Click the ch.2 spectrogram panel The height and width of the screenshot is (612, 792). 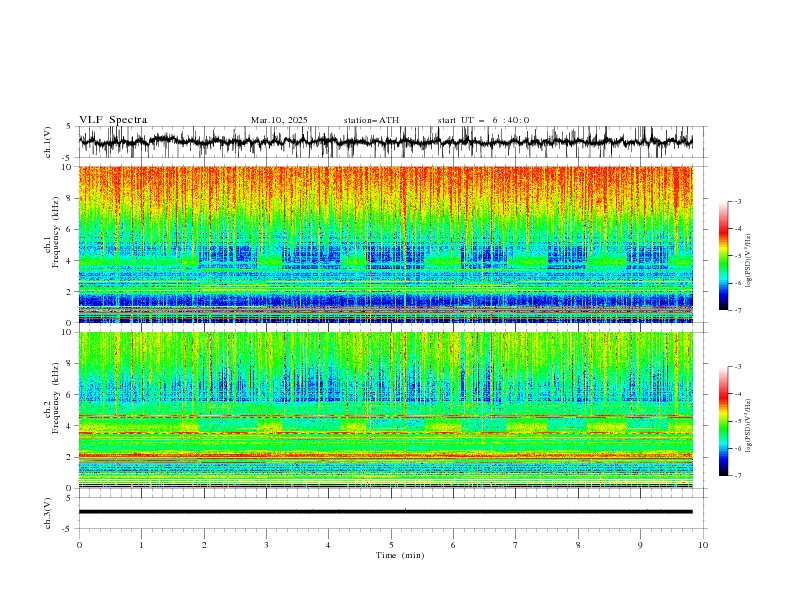tap(385, 410)
